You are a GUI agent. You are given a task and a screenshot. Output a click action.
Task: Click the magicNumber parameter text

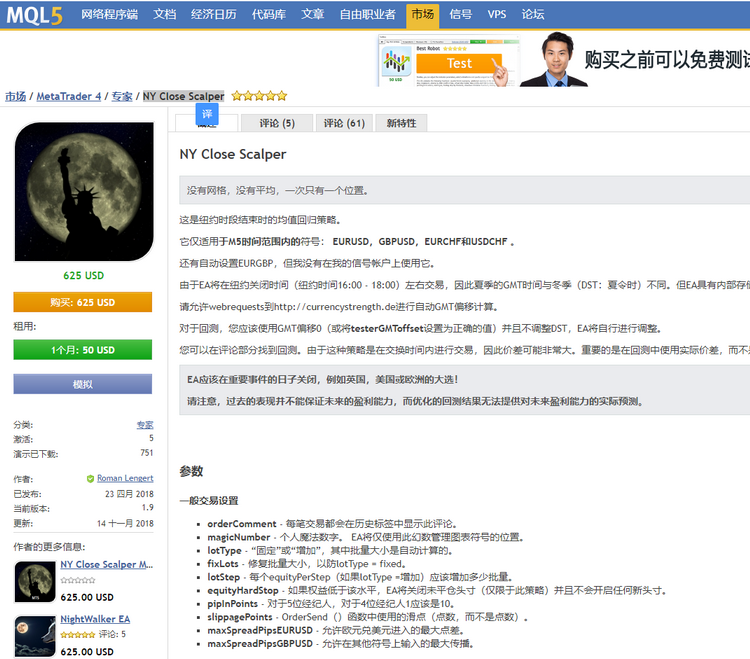click(x=239, y=537)
